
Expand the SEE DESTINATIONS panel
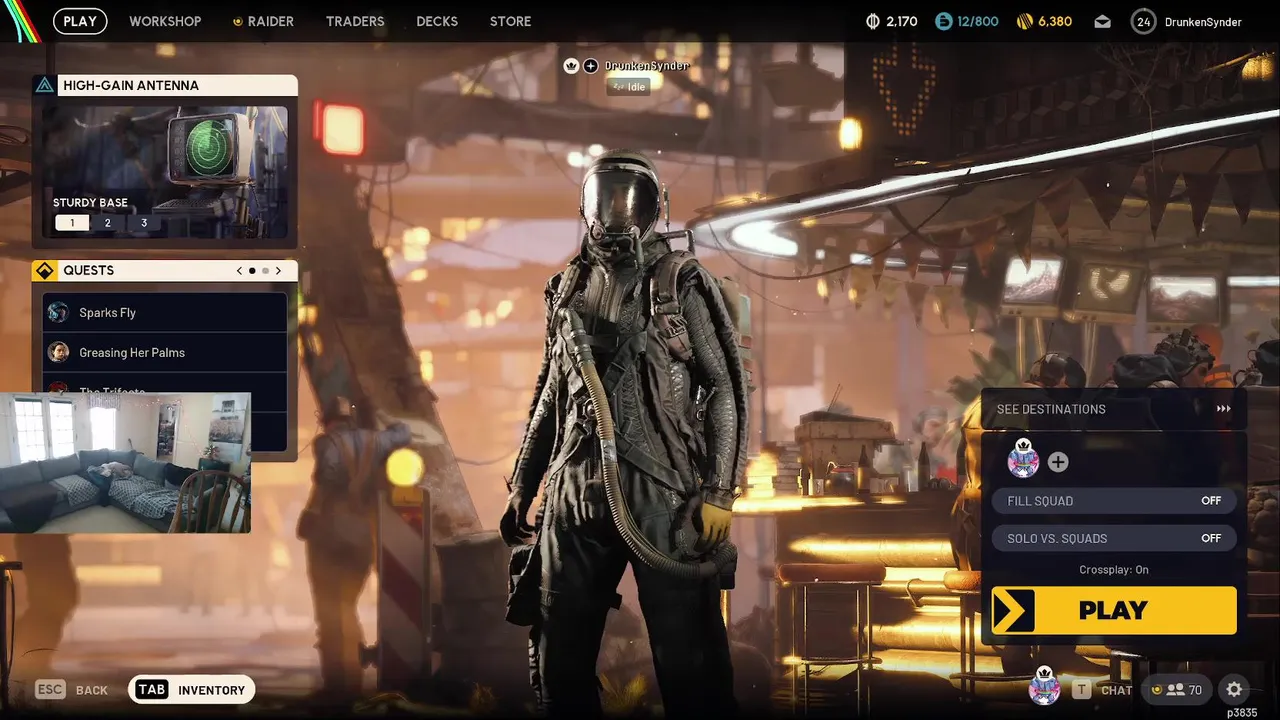click(x=1114, y=409)
